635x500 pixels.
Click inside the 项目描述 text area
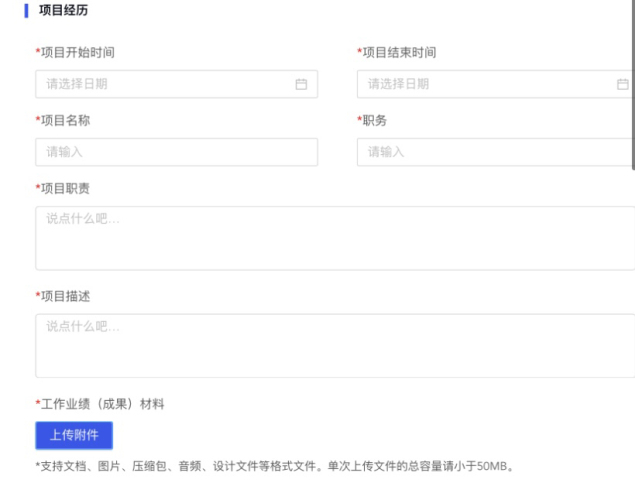(x=335, y=346)
